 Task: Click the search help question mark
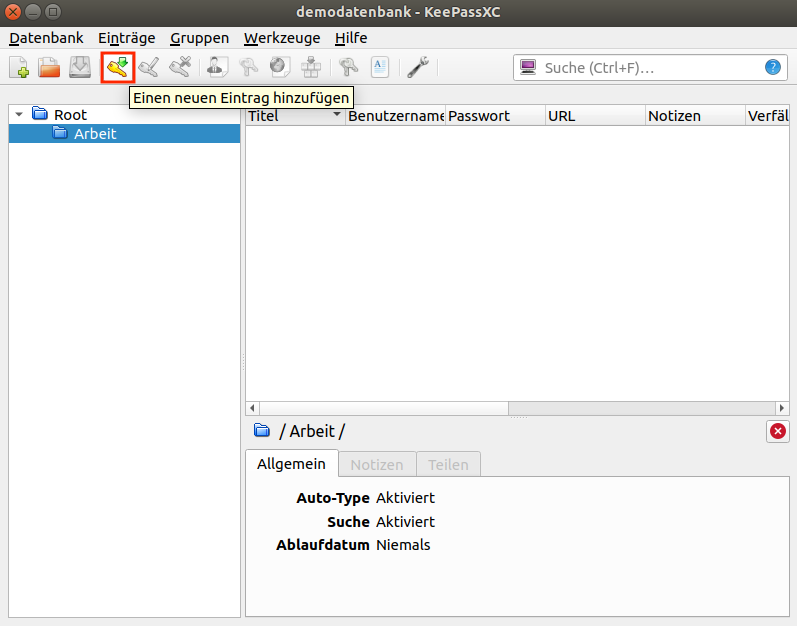772,68
